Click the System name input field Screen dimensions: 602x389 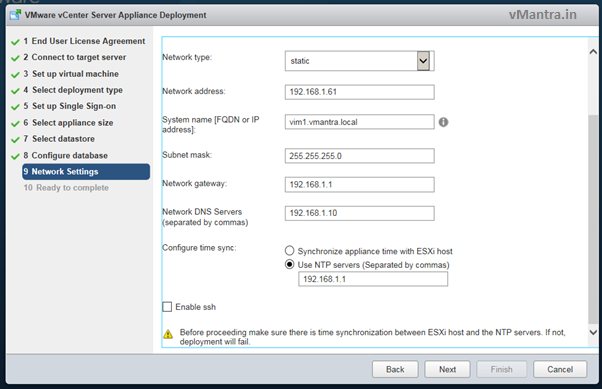359,122
